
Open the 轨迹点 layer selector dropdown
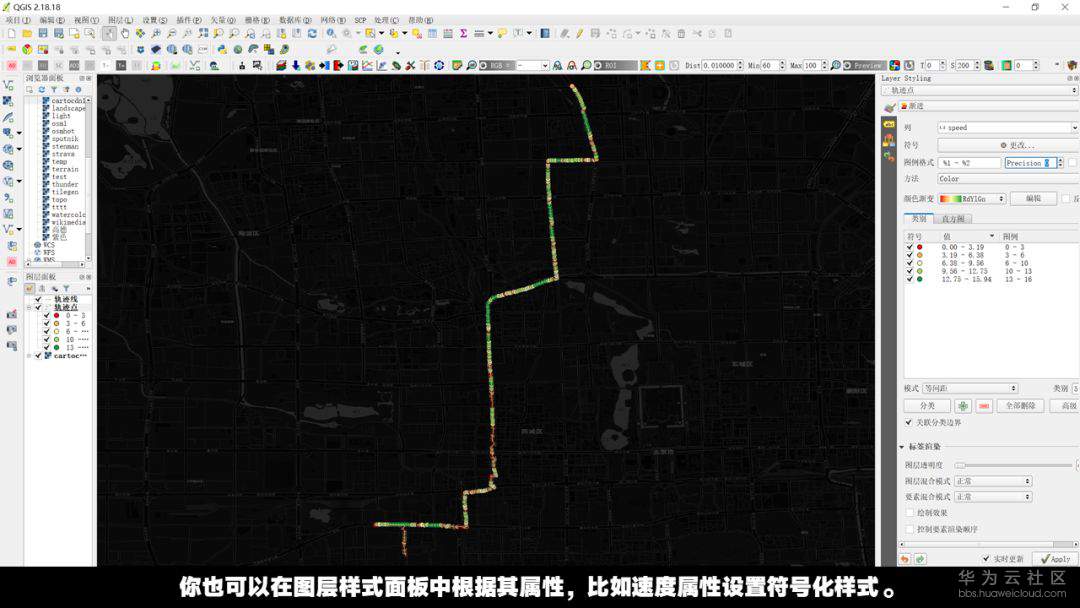point(980,90)
